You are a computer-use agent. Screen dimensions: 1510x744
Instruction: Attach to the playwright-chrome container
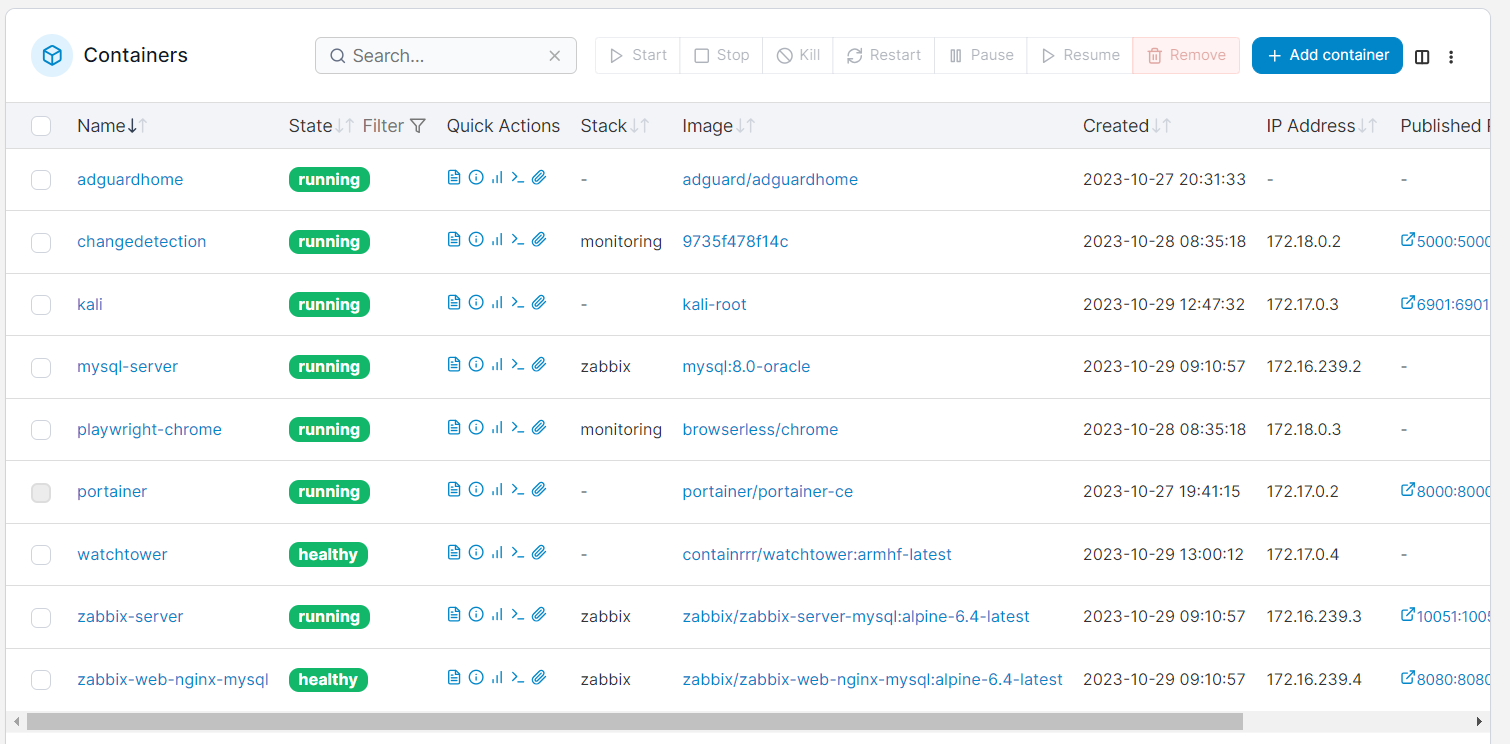[539, 427]
